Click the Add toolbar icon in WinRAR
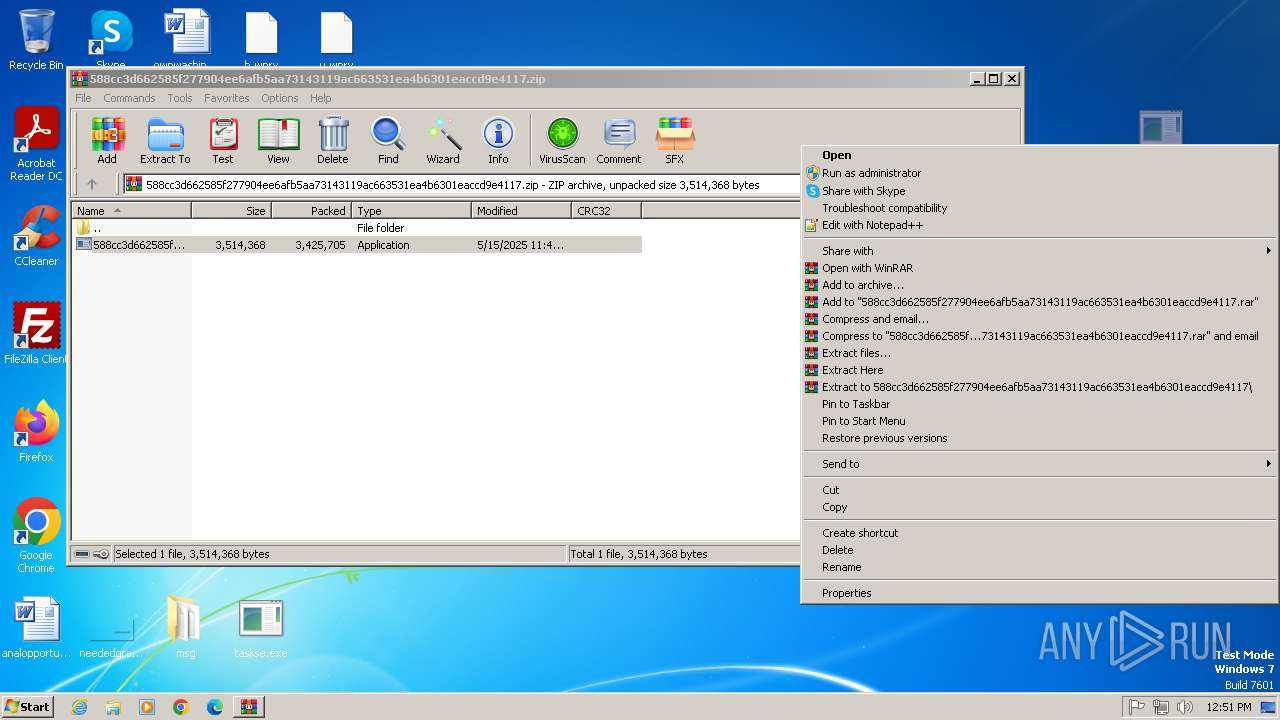 (x=107, y=141)
